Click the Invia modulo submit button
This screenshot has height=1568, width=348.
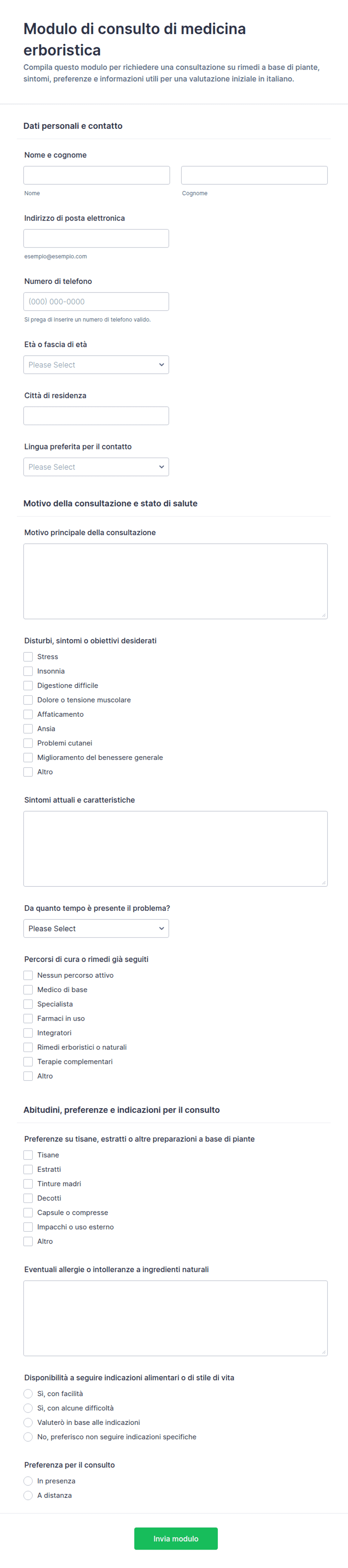tap(176, 1539)
